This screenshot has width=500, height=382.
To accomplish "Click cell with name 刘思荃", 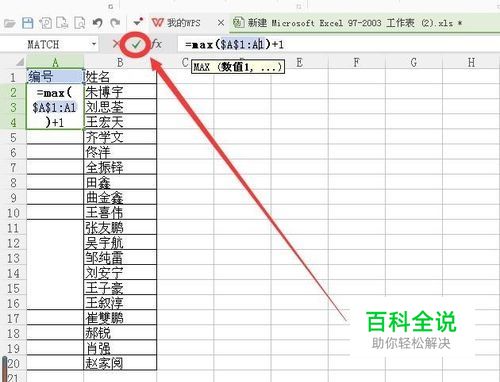I will click(120, 107).
